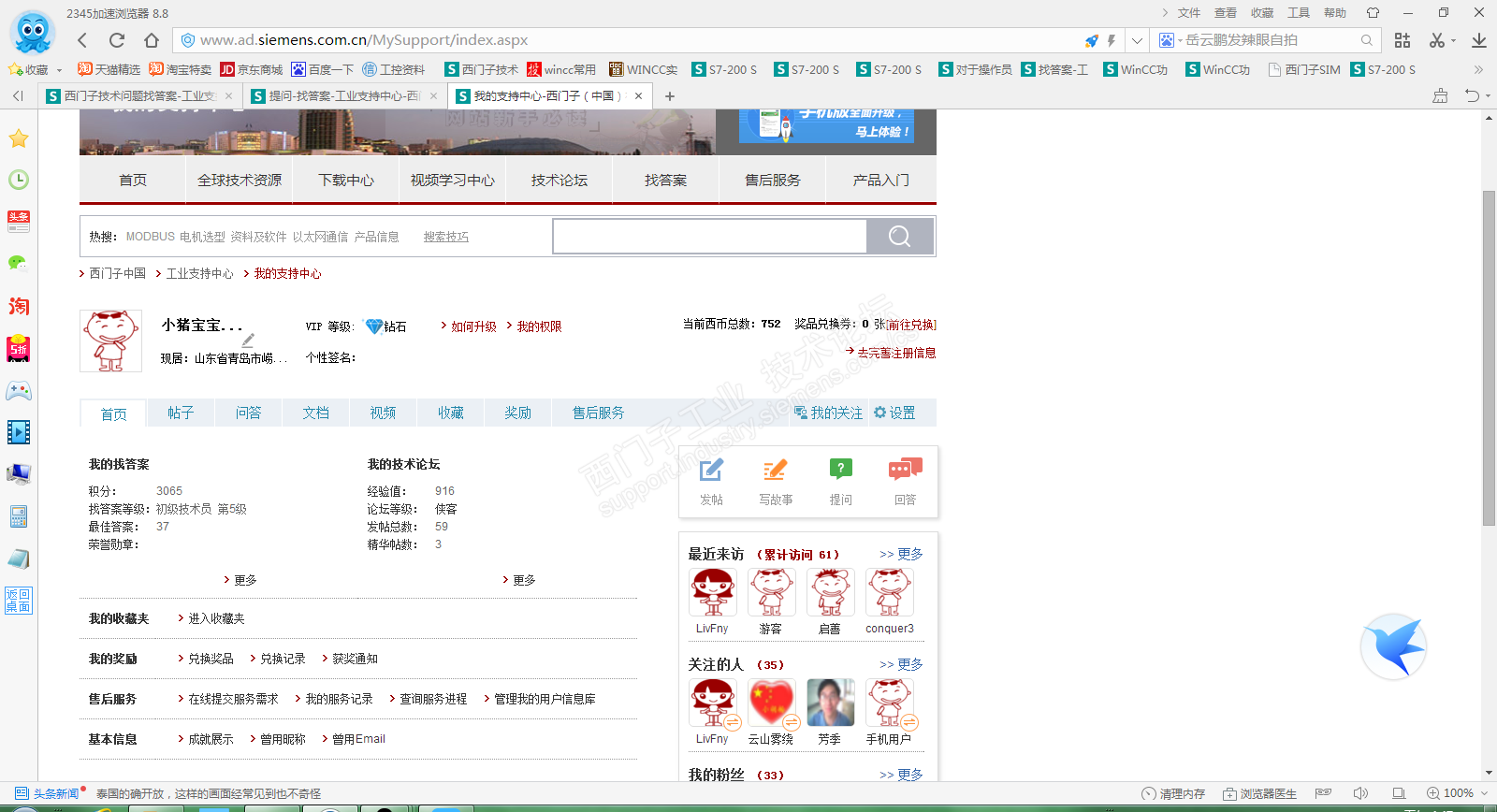The width and height of the screenshot is (1497, 812).
Task: Go back using the browser back arrow
Action: (82, 40)
